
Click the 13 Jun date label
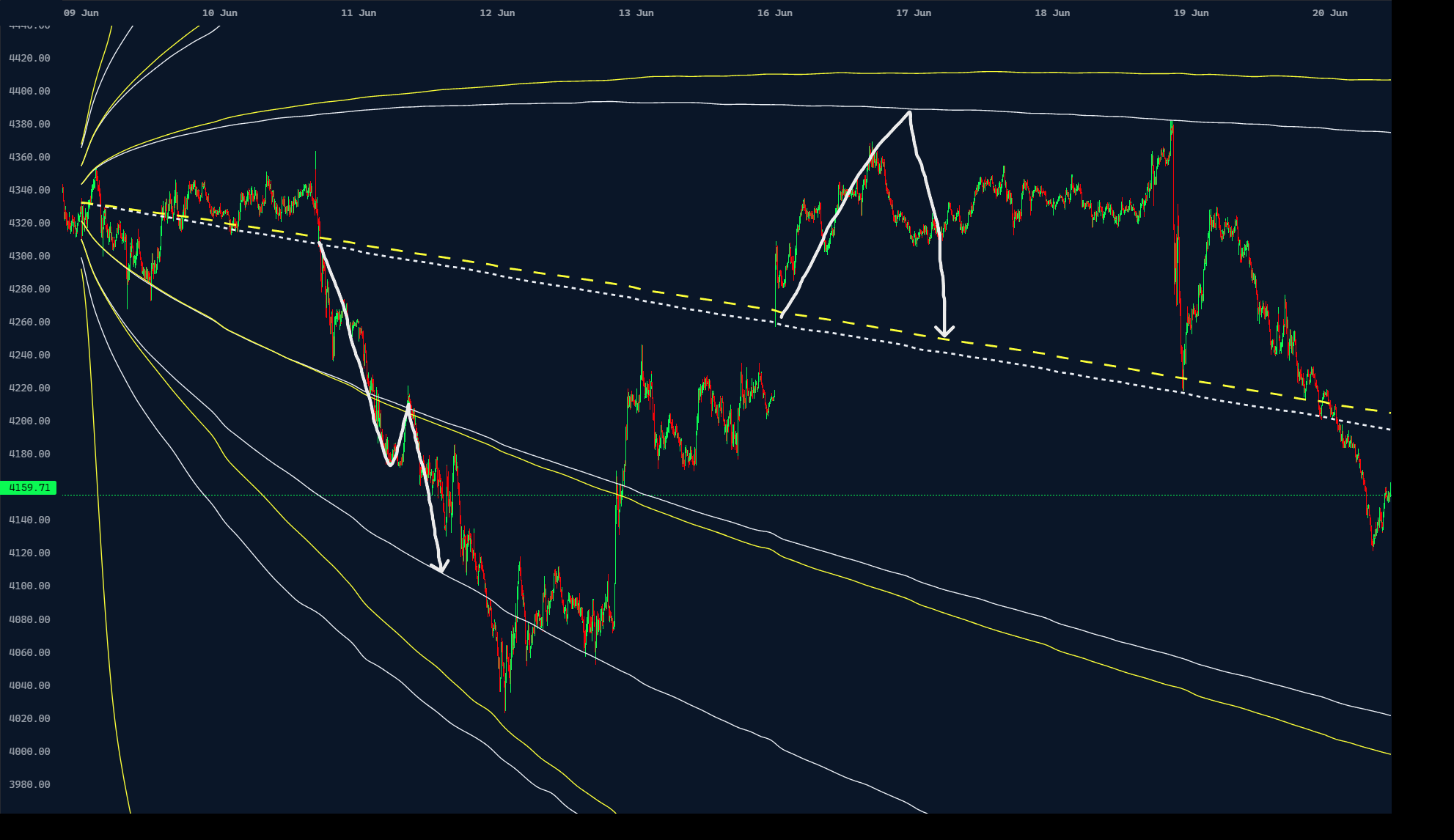tap(636, 13)
